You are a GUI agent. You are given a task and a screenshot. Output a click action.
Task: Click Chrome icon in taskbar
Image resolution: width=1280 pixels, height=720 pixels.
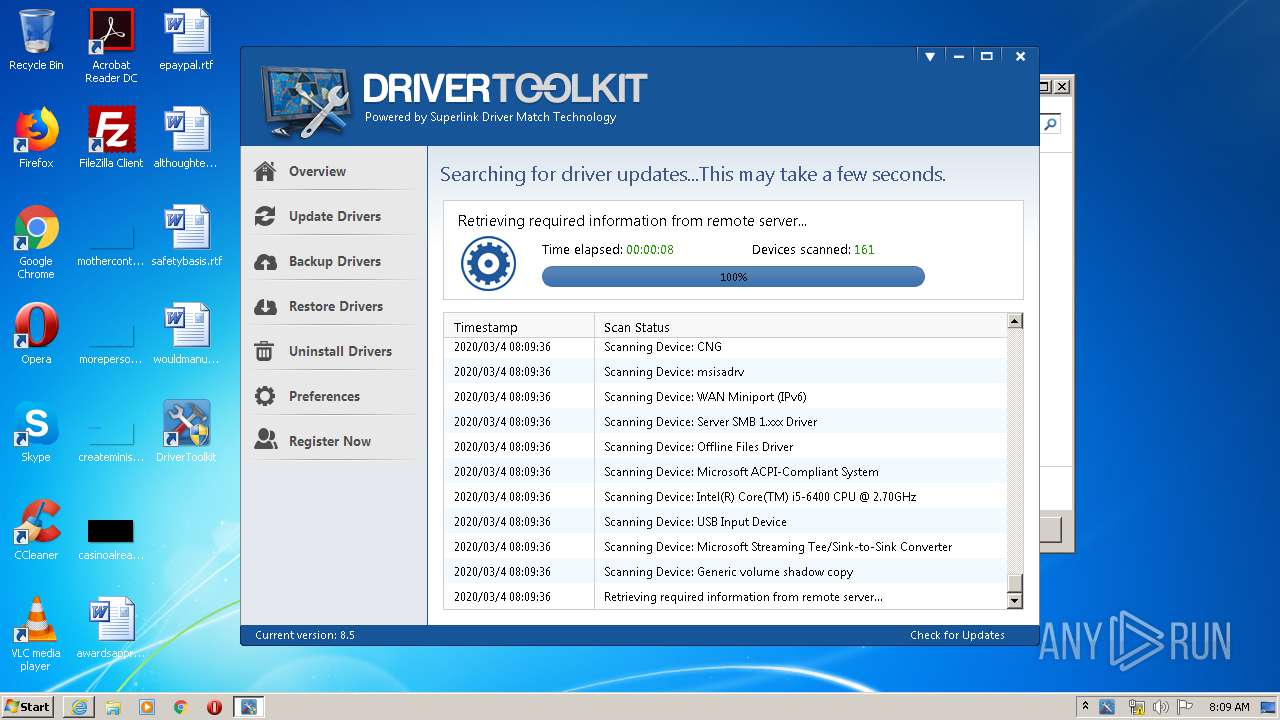pyautogui.click(x=181, y=707)
